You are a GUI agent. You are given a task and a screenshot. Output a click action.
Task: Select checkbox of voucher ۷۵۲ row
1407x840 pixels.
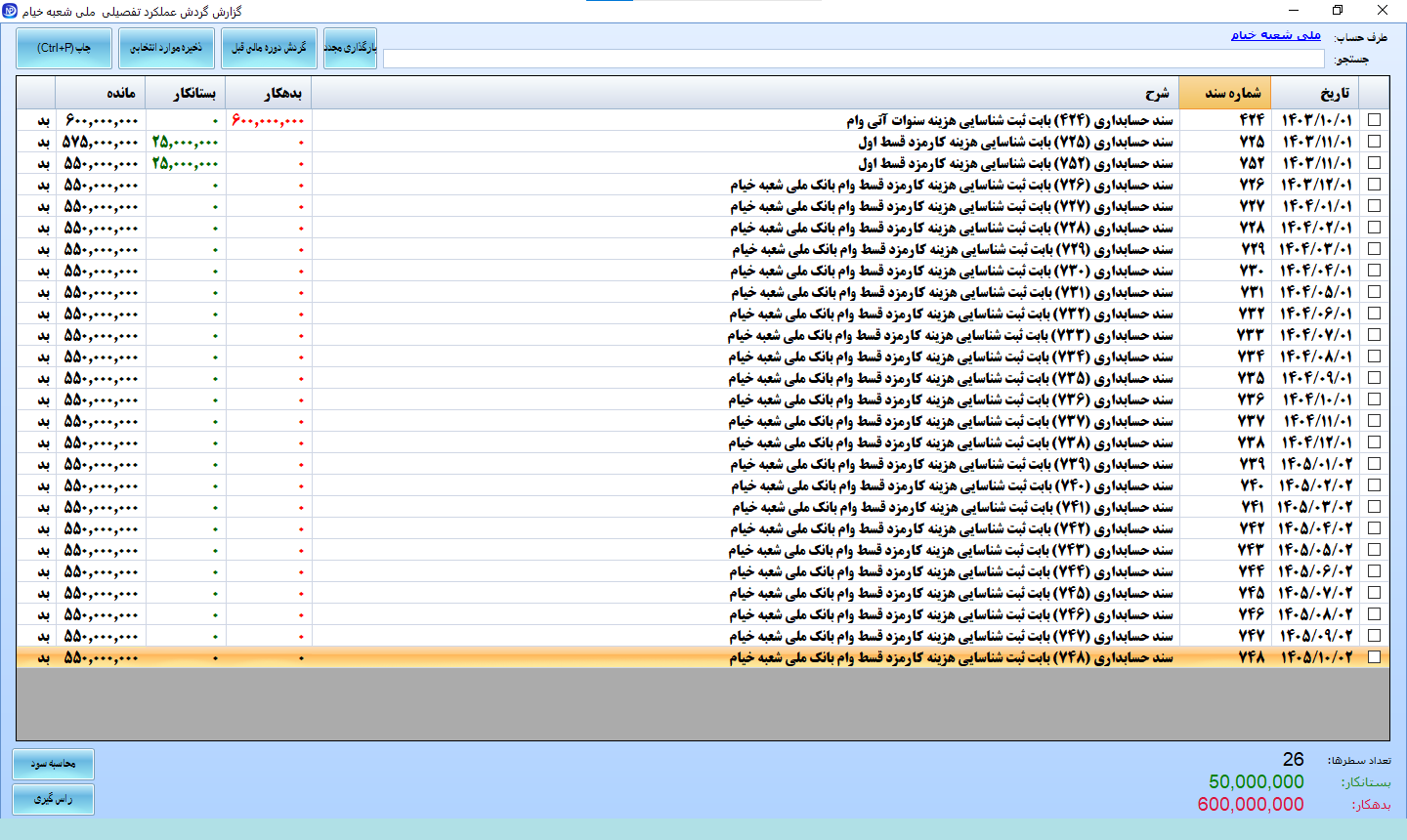(1374, 163)
